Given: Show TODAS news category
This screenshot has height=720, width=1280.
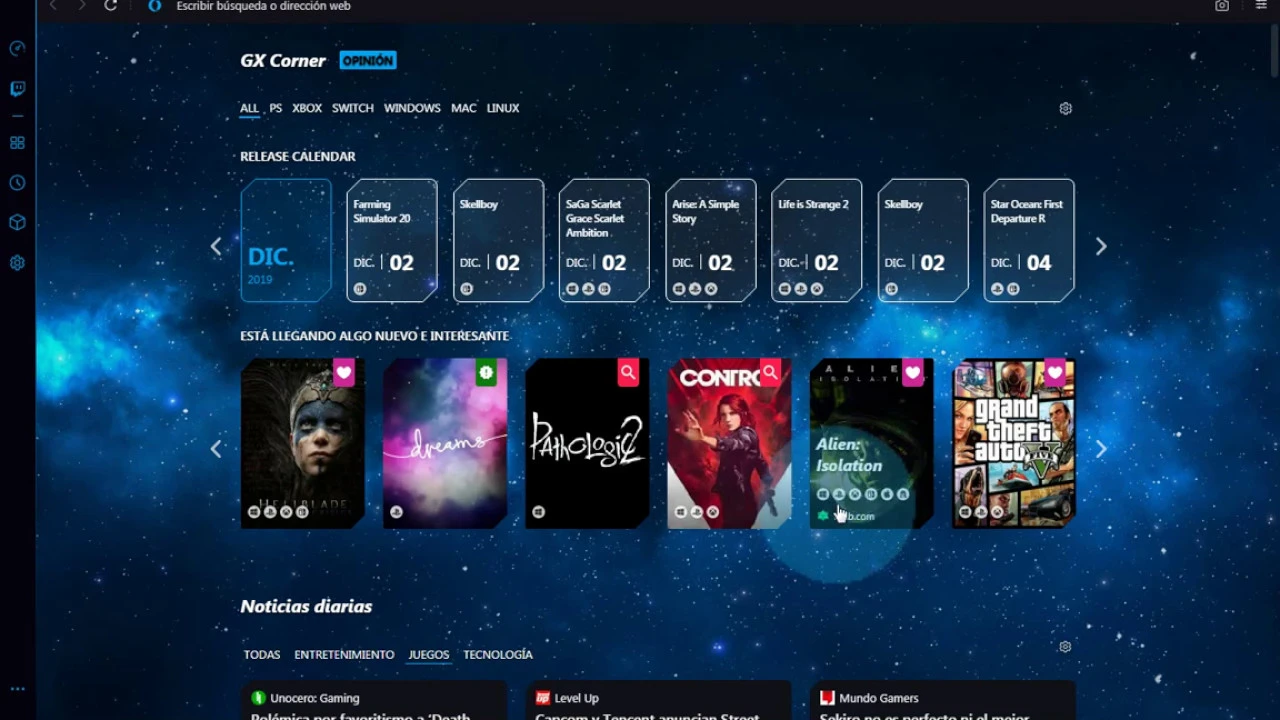Looking at the screenshot, I should coord(262,655).
